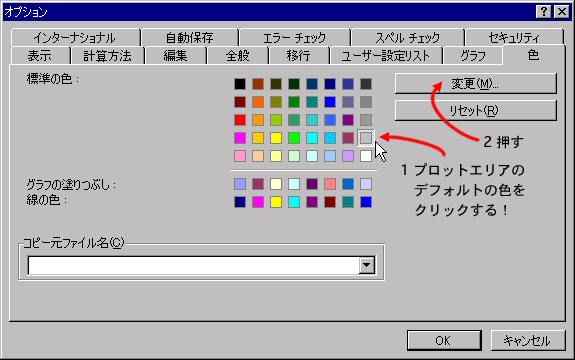This screenshot has width=575, height=360.
Task: Choose the white standard color swatch
Action: pyautogui.click(x=366, y=156)
